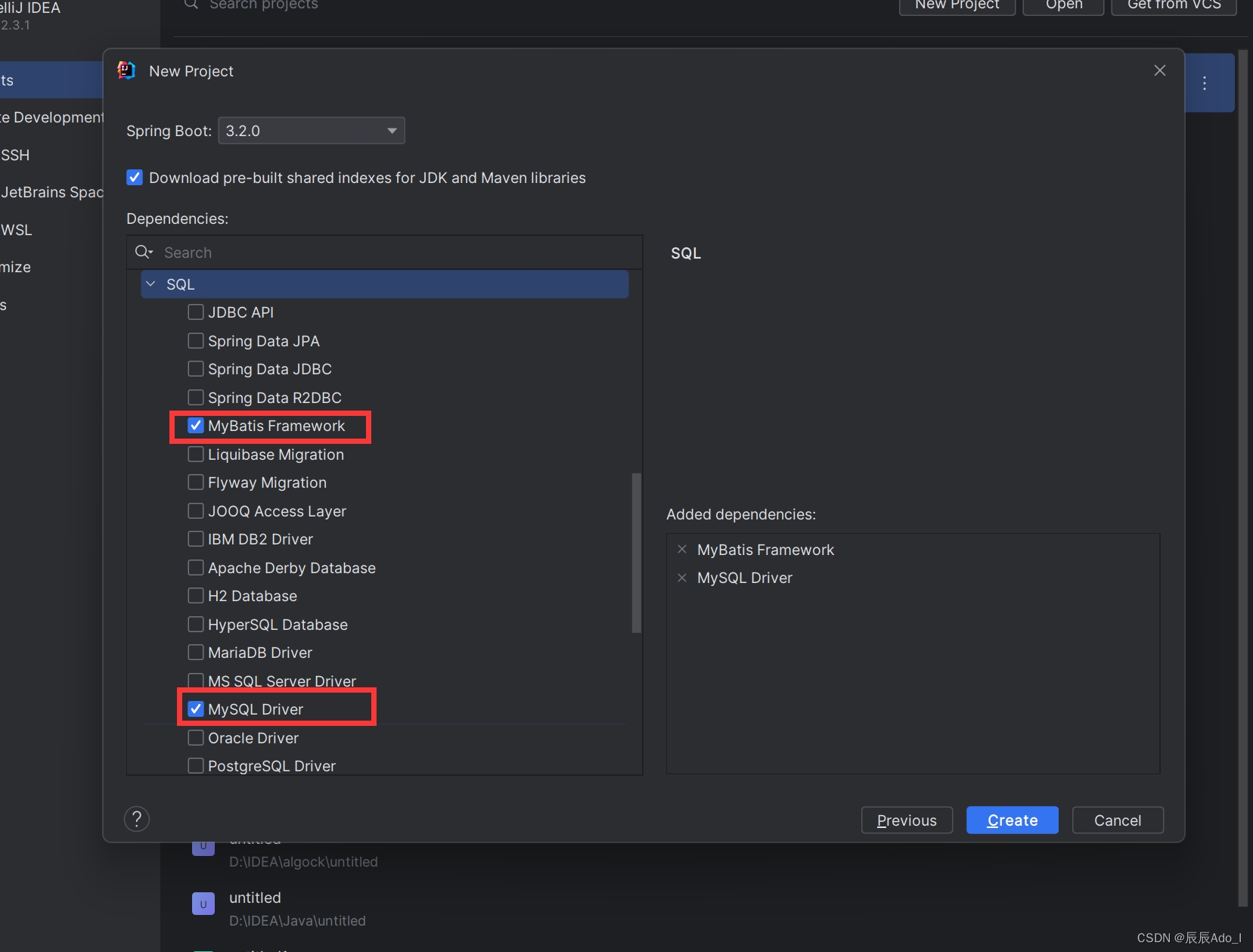Open the Spring Boot version dropdown
Screen dimensions: 1253x952
312,130
